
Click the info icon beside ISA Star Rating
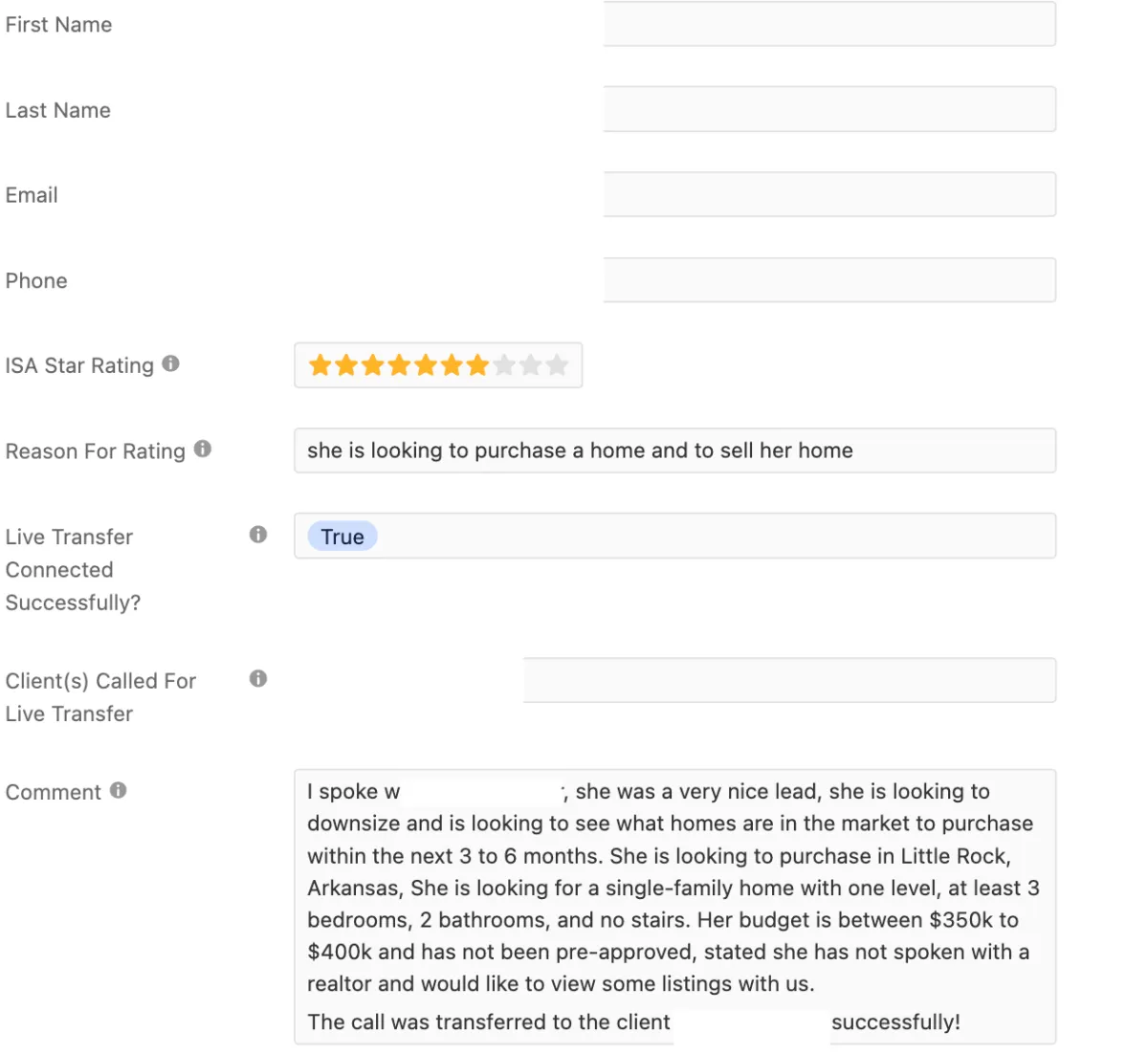(x=170, y=363)
